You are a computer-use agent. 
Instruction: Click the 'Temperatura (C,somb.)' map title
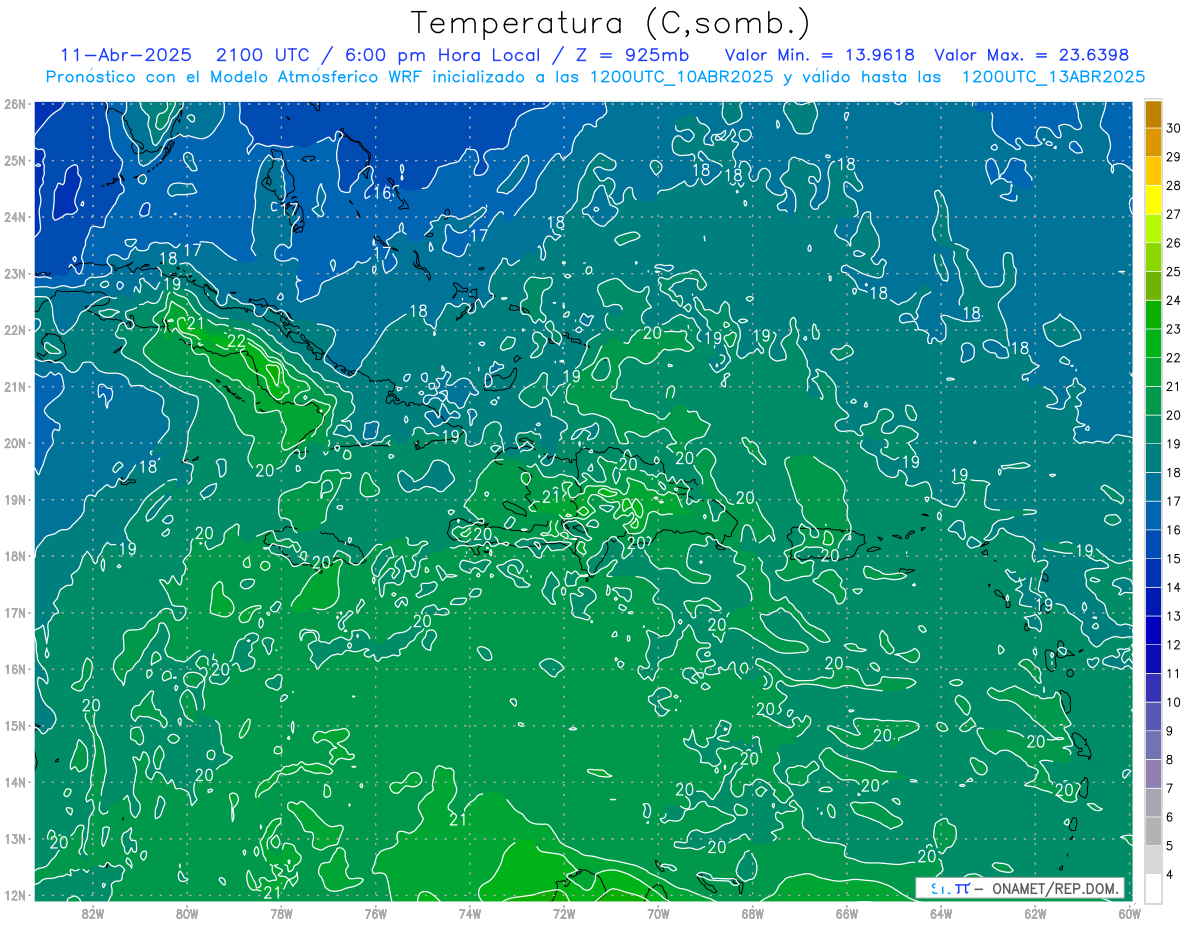[610, 23]
